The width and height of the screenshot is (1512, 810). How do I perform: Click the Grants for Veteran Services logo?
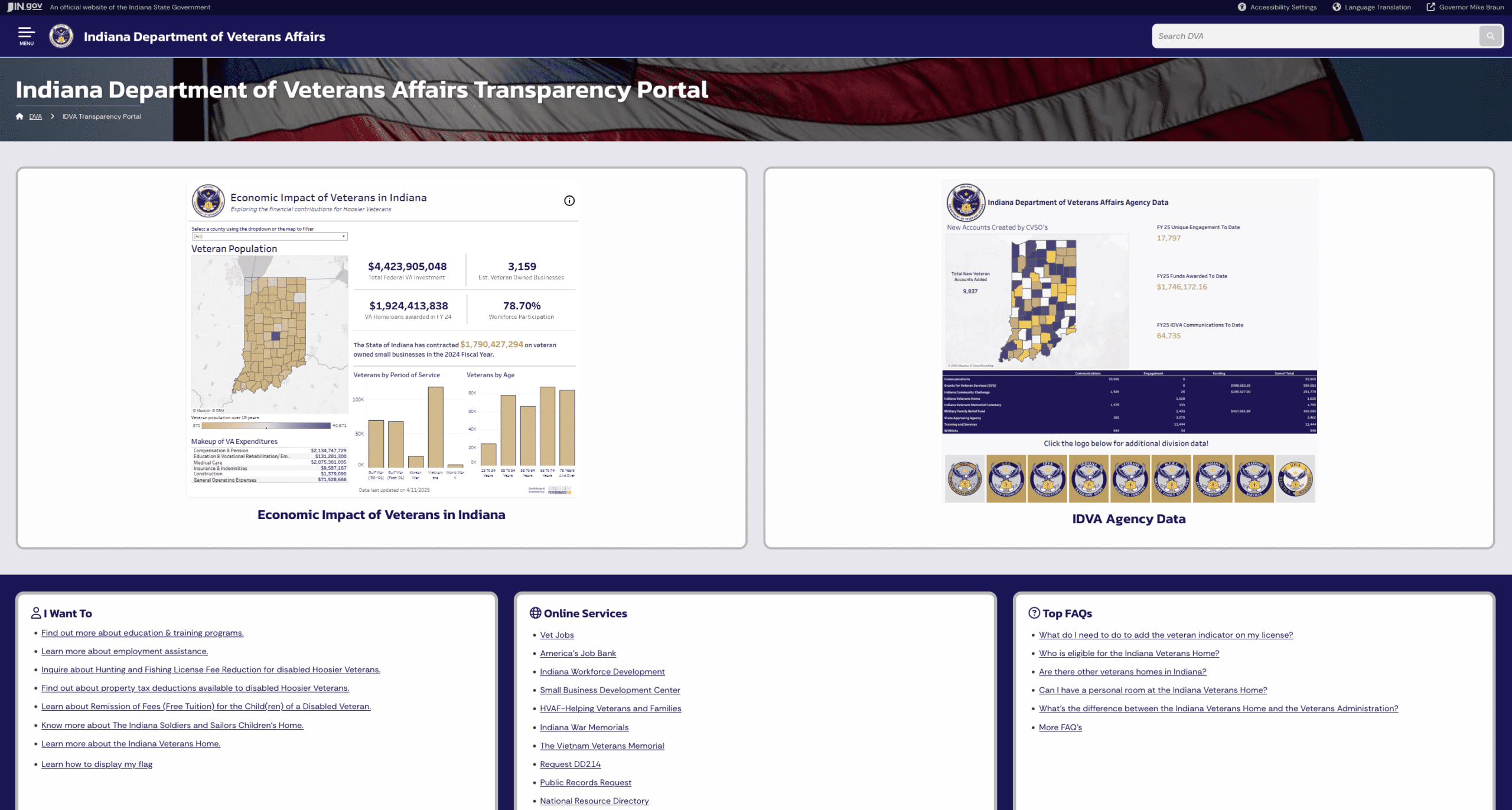[1006, 479]
